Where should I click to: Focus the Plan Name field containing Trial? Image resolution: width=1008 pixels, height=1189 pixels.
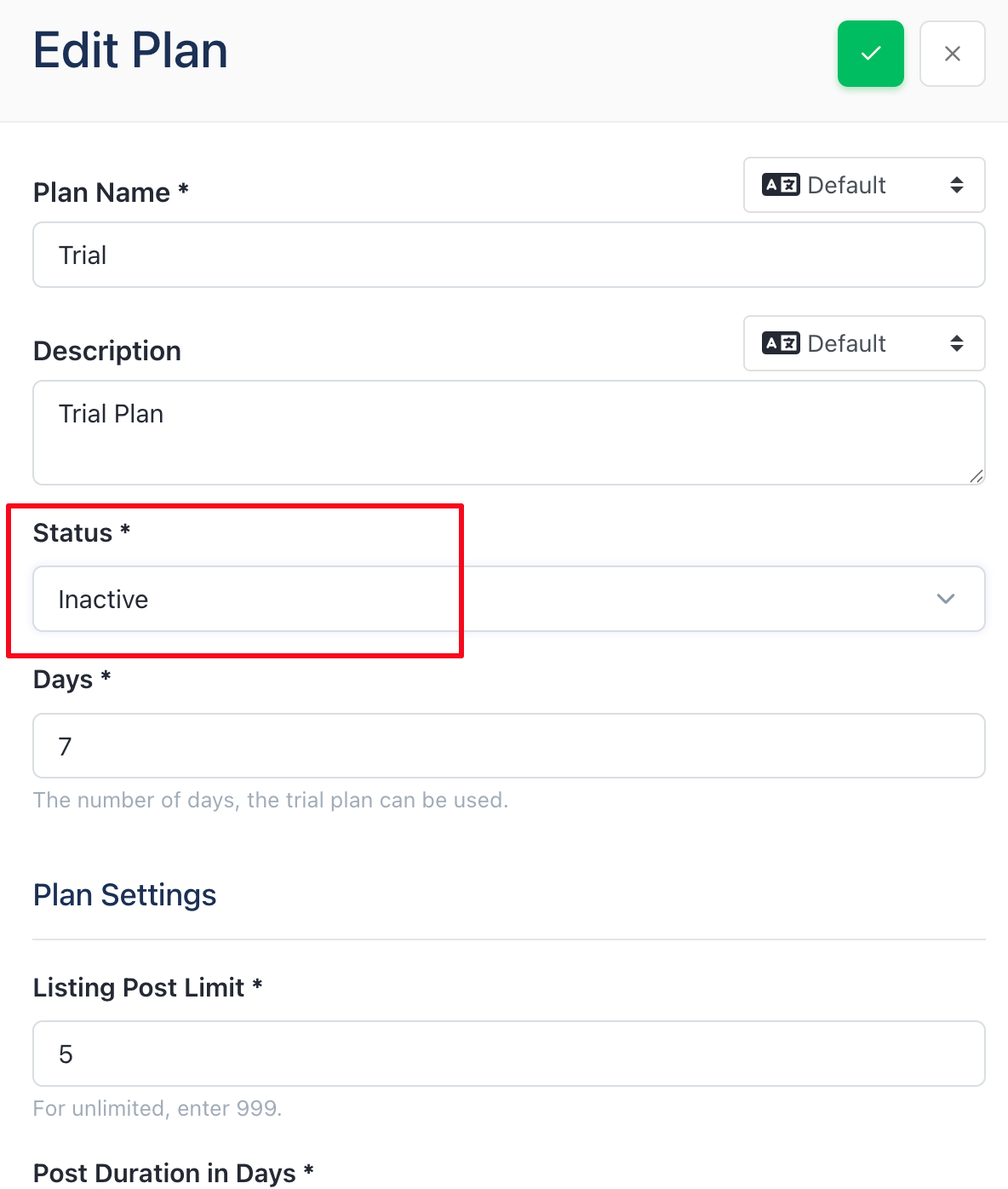(509, 255)
